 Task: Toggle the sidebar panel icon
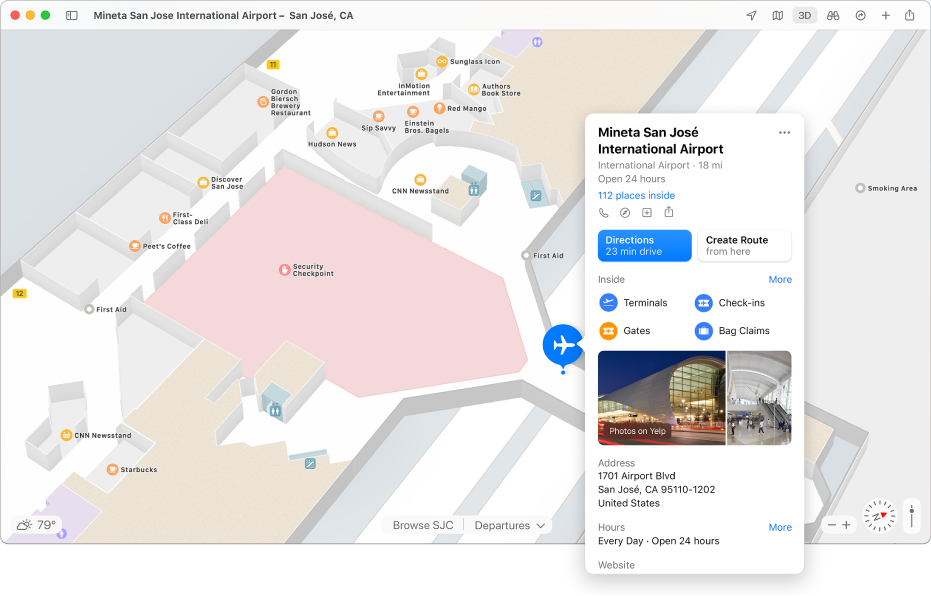(72, 15)
